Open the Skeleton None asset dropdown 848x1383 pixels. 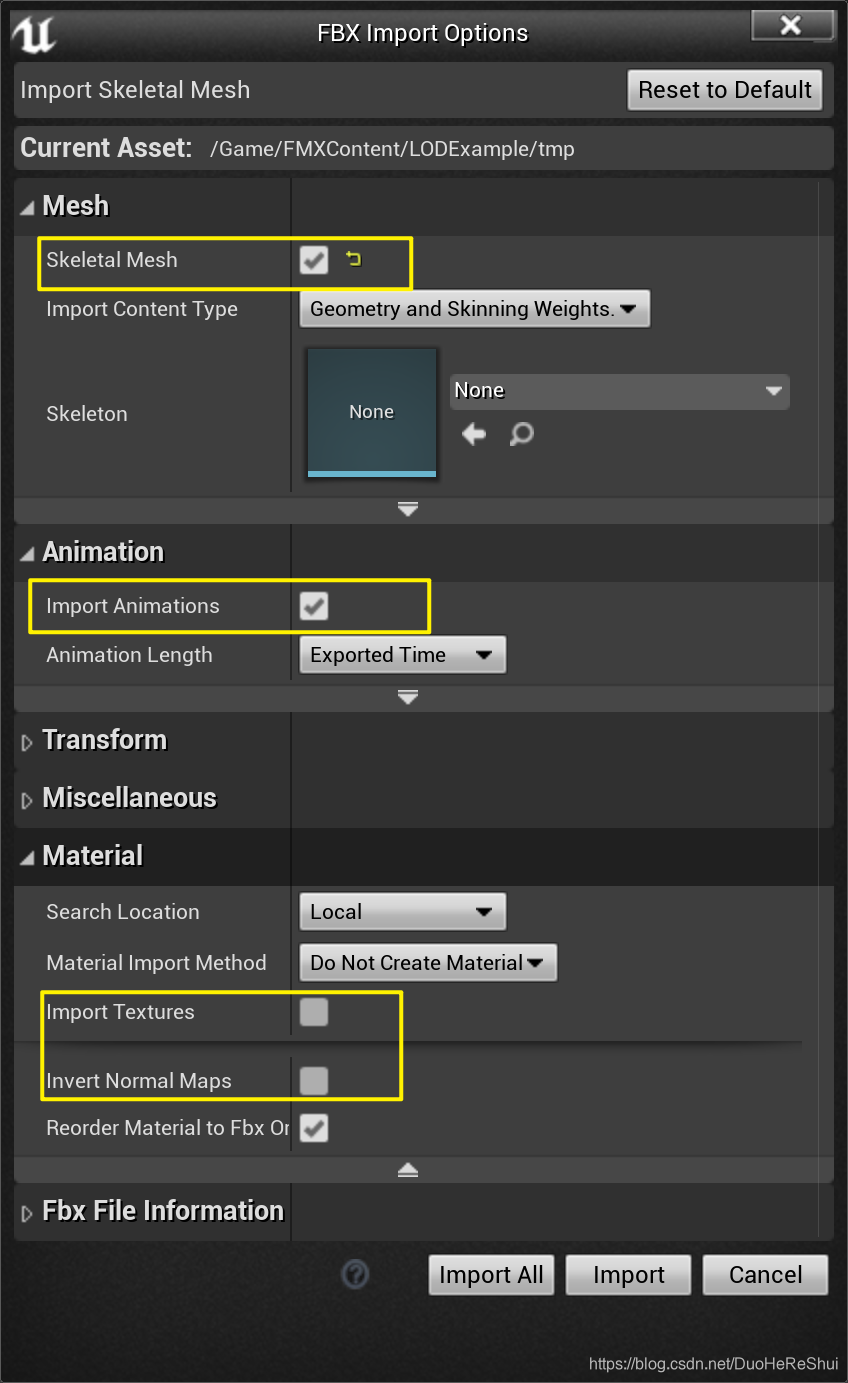620,391
